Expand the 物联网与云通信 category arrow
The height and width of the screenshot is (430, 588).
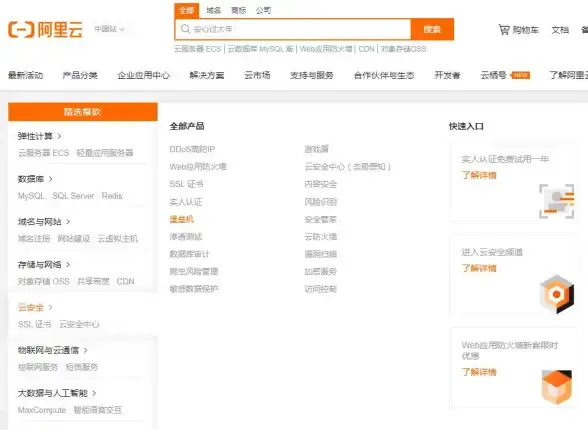point(86,350)
